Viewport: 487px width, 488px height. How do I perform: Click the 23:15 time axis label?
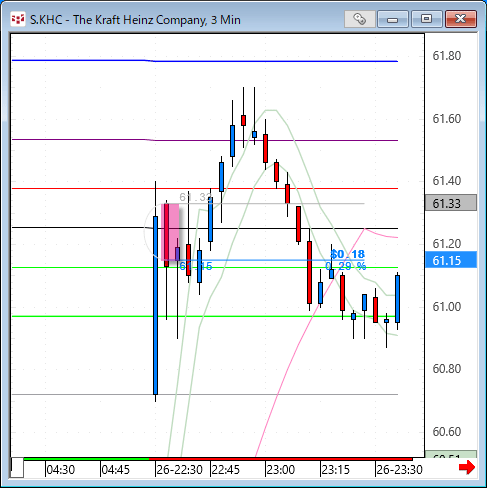(x=336, y=470)
